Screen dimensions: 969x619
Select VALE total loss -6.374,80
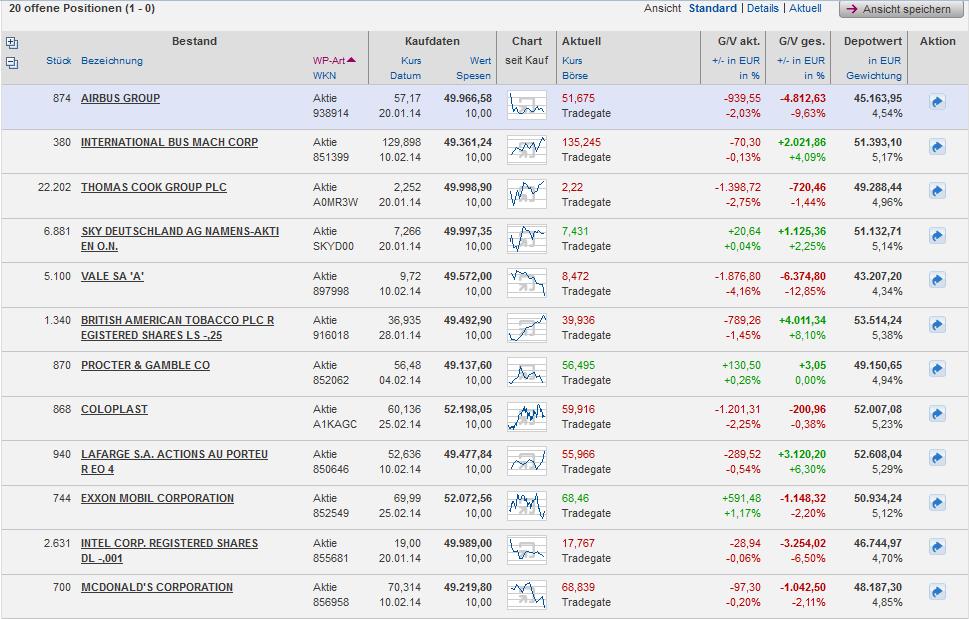(803, 276)
